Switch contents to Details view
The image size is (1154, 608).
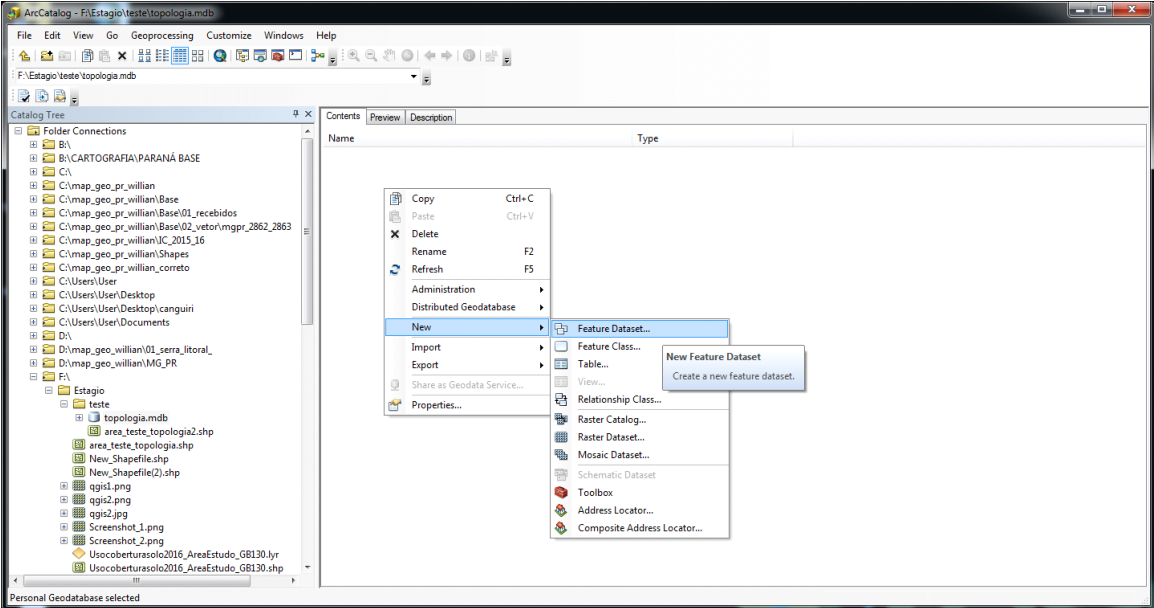coord(180,56)
